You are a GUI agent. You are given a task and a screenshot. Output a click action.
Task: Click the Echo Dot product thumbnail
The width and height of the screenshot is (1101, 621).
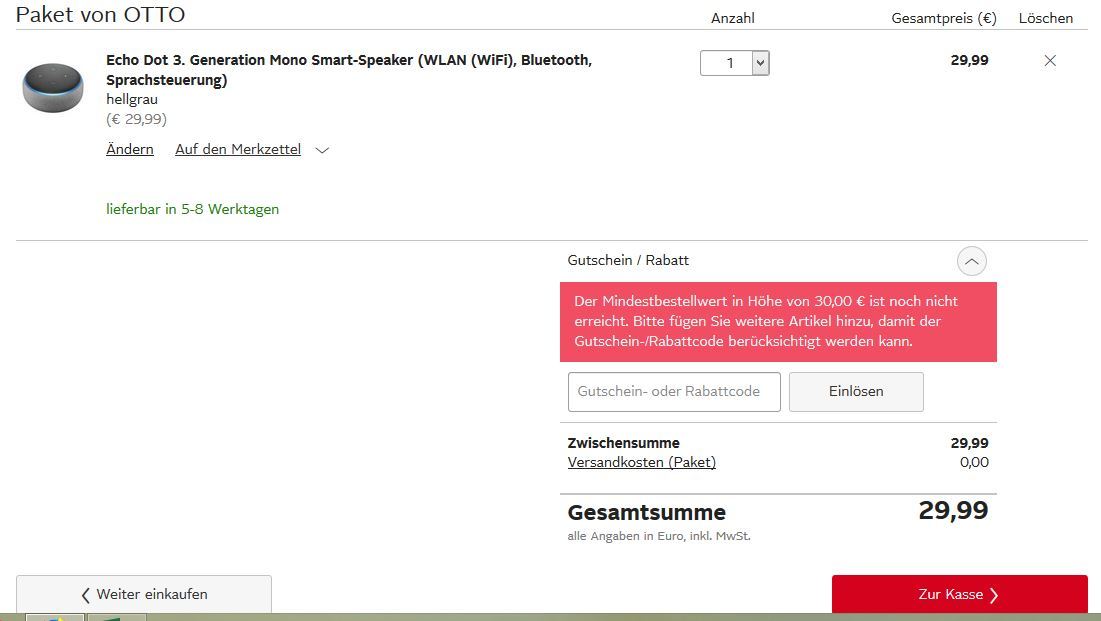click(53, 87)
